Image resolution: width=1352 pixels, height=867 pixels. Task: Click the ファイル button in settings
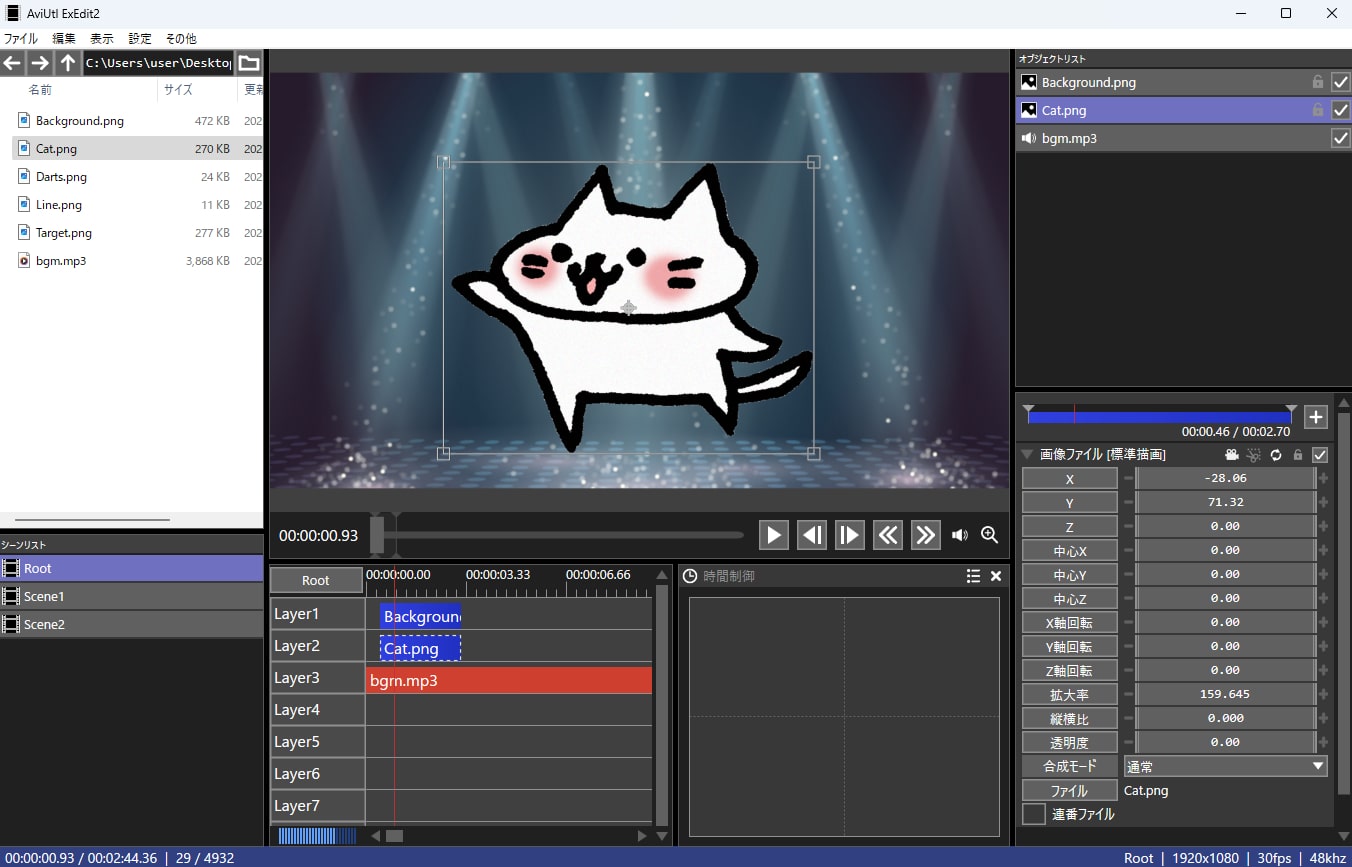[1070, 790]
